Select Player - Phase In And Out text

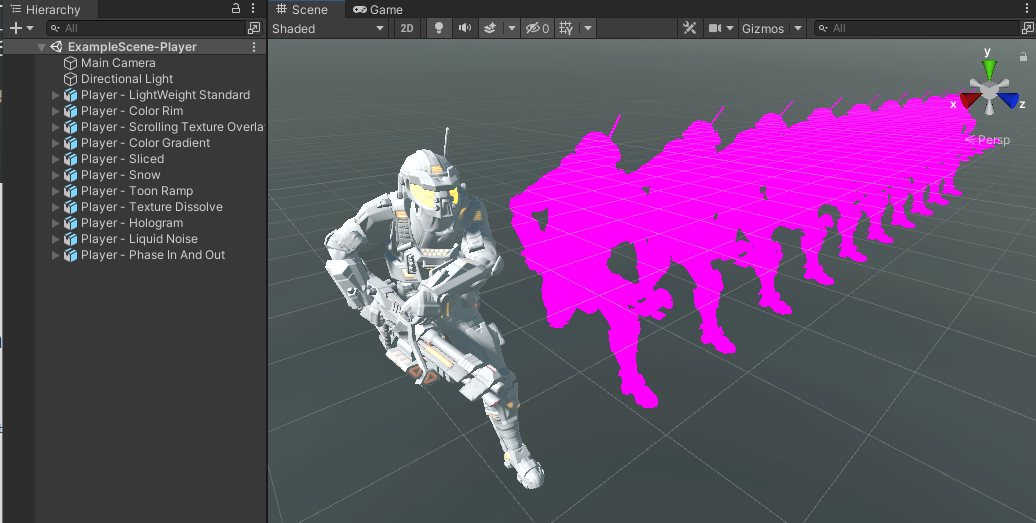(153, 255)
